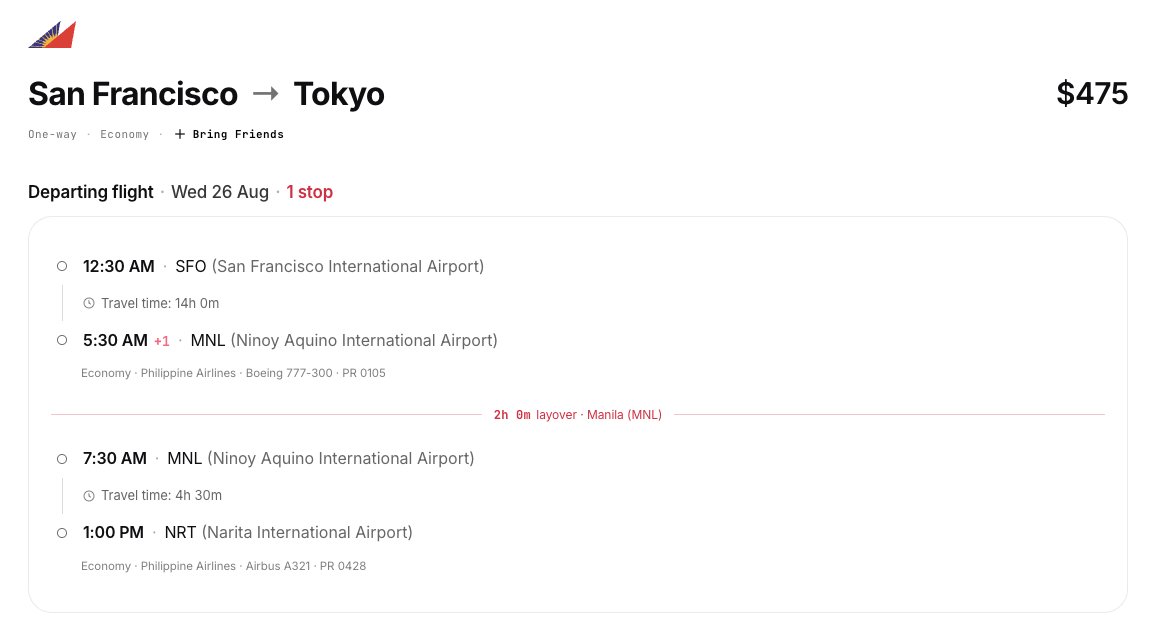Screen dimensions: 1153x640
Task: Click the 12:30 AM departure time
Action: 118,266
